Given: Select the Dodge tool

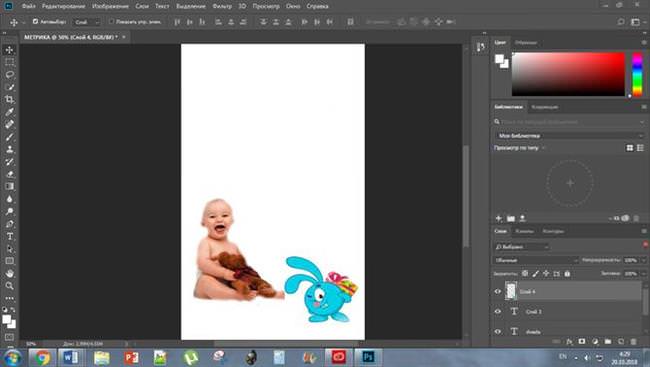Looking at the screenshot, I should click(x=10, y=211).
